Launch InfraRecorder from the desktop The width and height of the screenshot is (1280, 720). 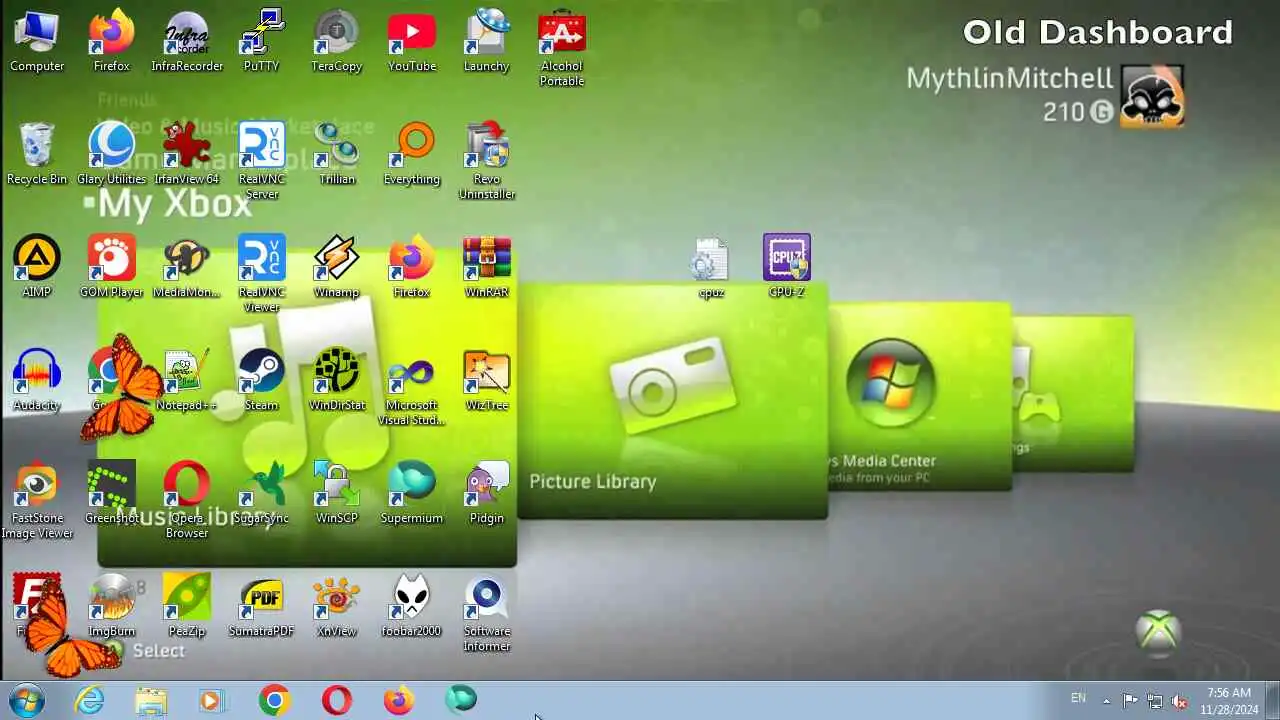[x=187, y=42]
